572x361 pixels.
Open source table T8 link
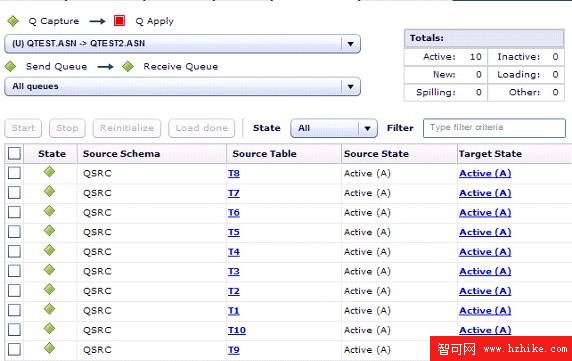point(234,173)
